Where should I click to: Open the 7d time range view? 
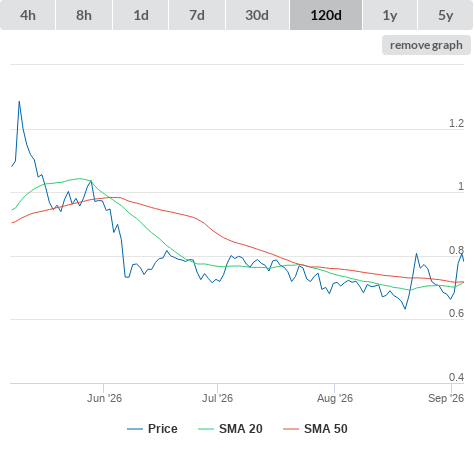point(197,15)
